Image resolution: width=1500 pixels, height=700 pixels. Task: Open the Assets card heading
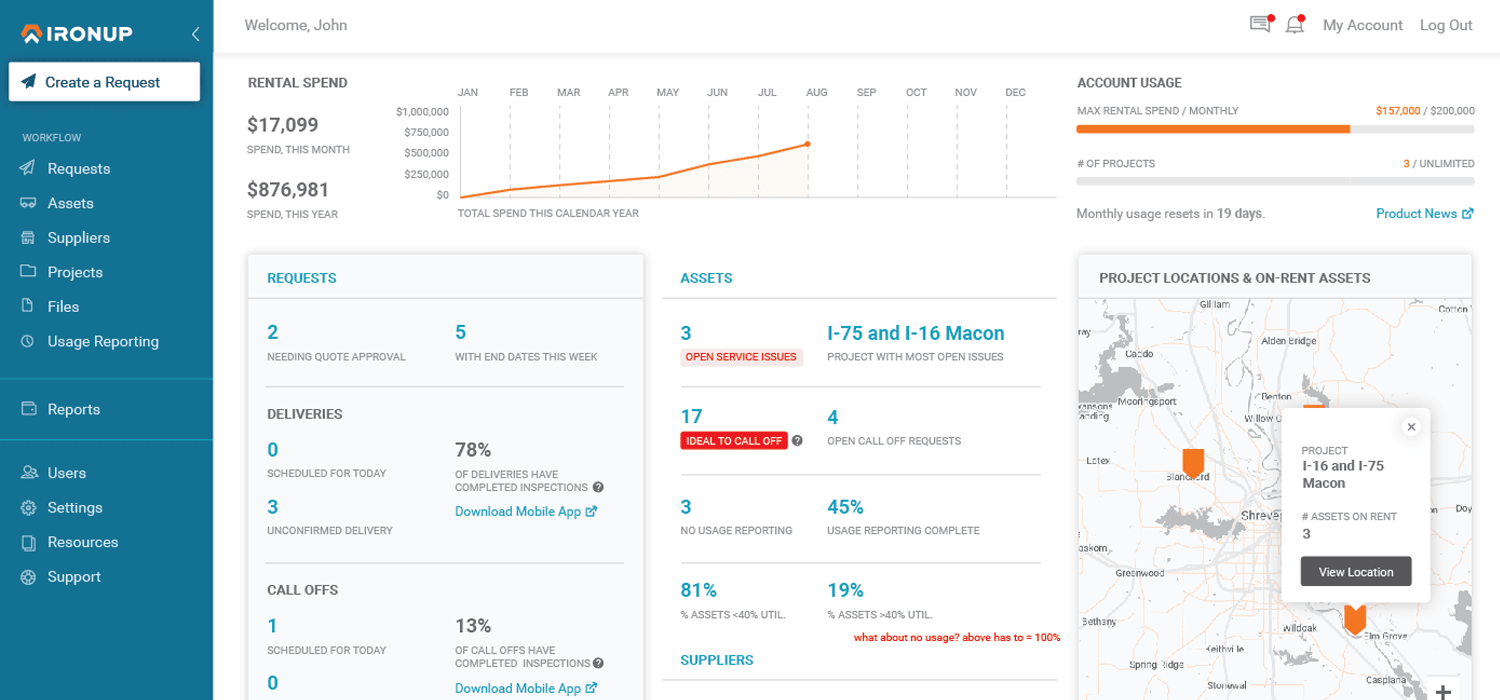coord(706,278)
